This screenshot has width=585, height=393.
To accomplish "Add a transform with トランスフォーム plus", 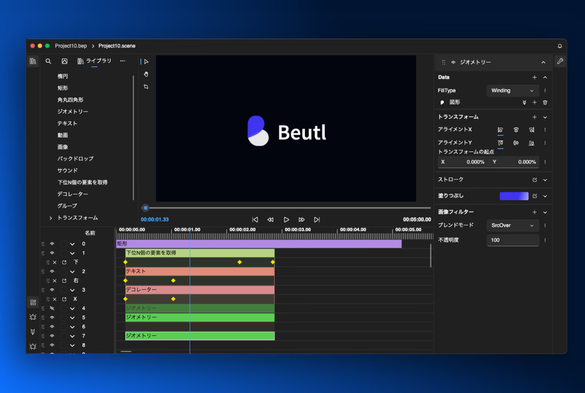I will [x=534, y=117].
